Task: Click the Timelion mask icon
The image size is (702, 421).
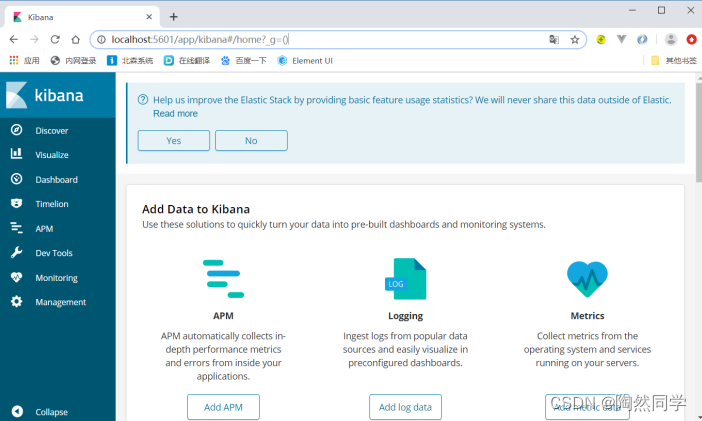Action: point(17,203)
